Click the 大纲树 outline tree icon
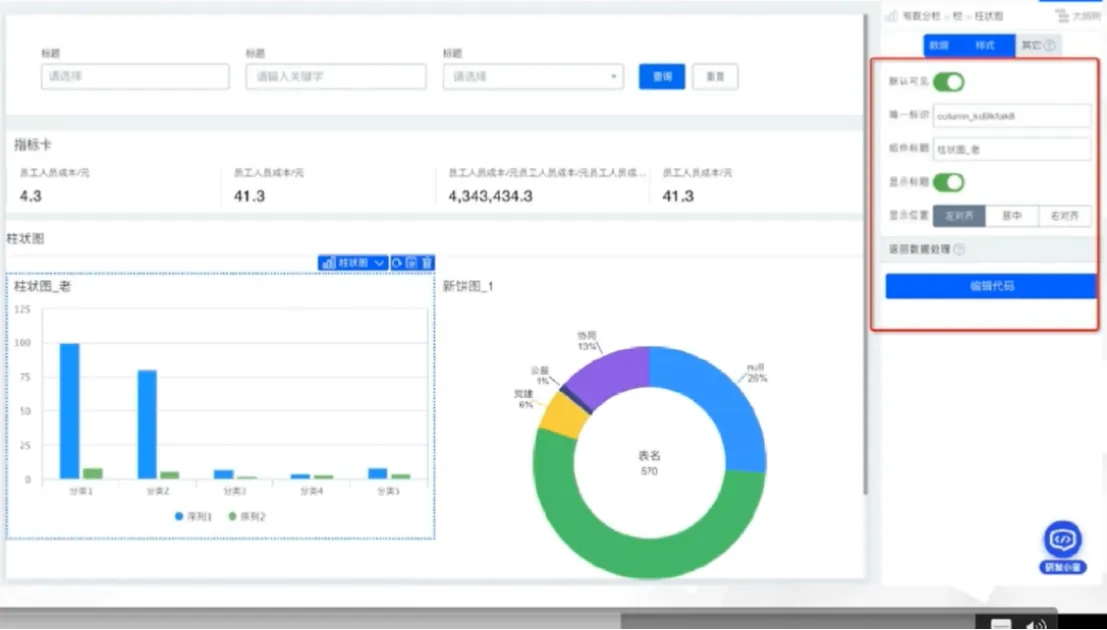 (x=1062, y=16)
